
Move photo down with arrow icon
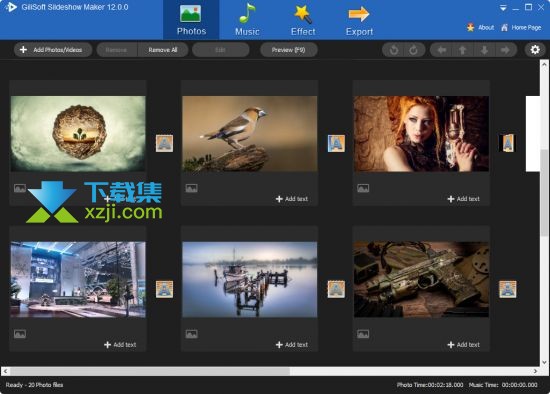coord(484,50)
